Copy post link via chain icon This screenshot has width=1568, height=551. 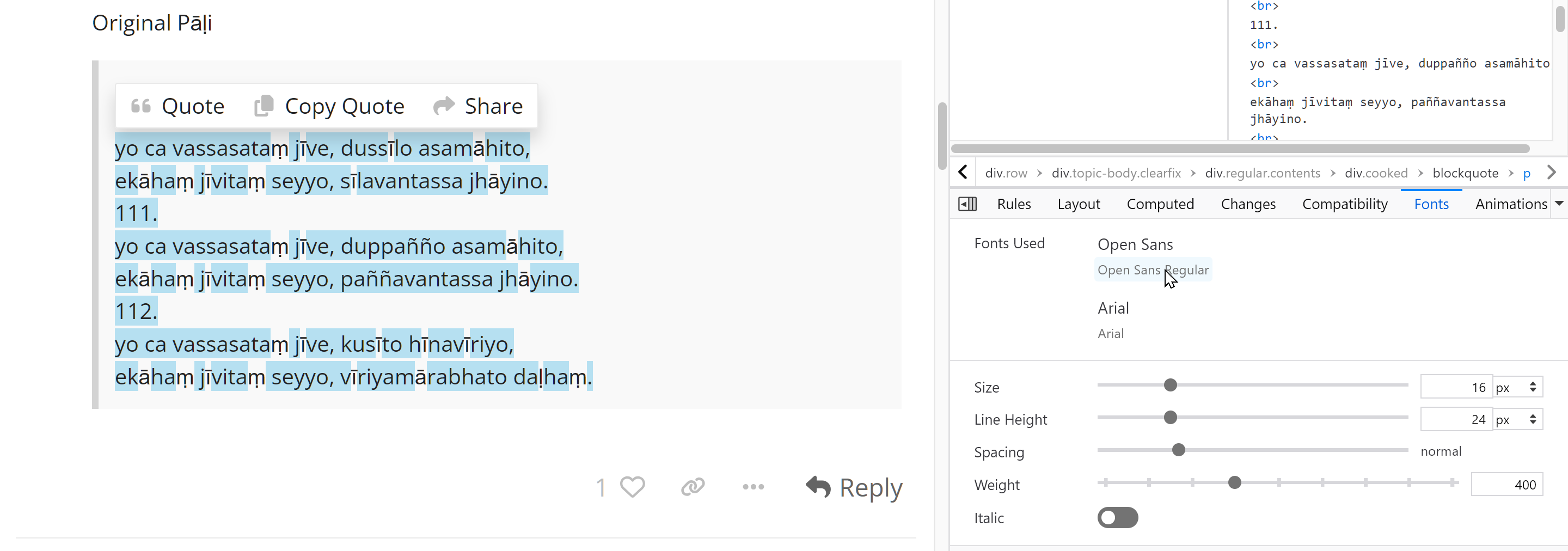click(x=693, y=486)
